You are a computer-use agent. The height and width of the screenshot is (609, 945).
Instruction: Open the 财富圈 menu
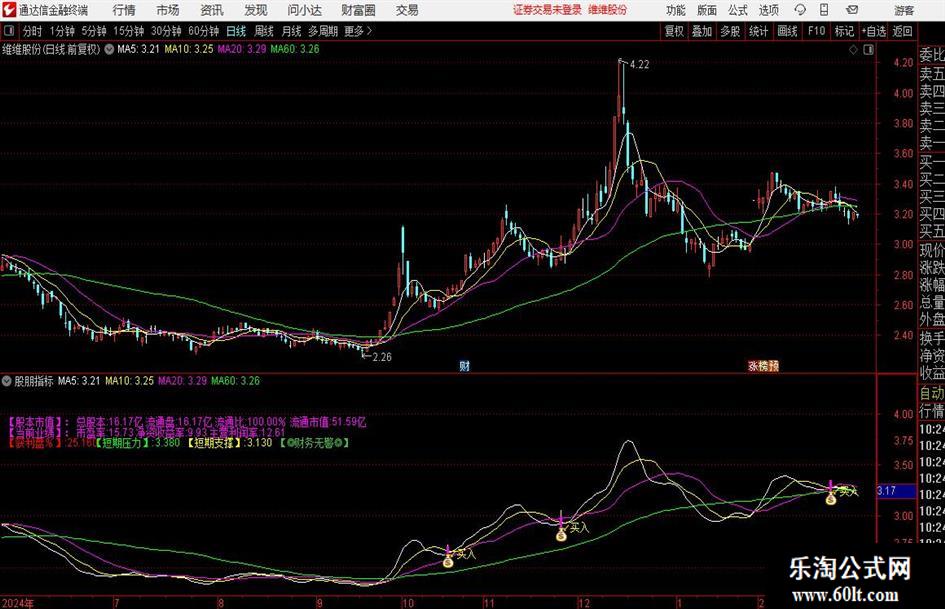[x=358, y=10]
